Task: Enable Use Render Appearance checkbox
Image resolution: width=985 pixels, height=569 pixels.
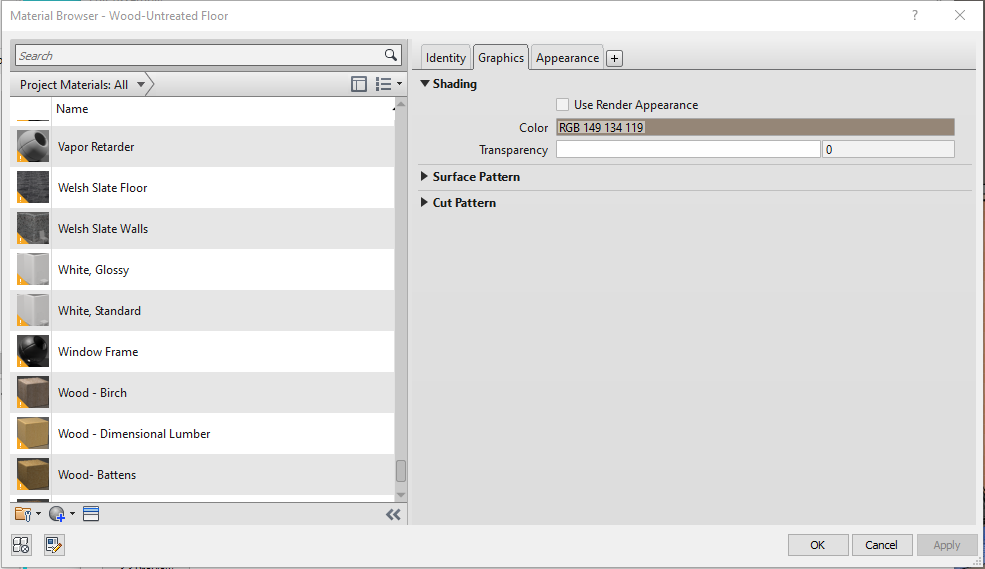Action: pyautogui.click(x=563, y=105)
